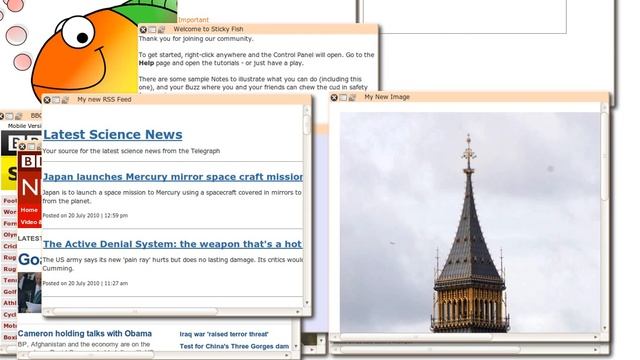Click the RSS Feed horizontal scrollbar thumb
Viewport: 640px width, 360px height.
[x=135, y=311]
